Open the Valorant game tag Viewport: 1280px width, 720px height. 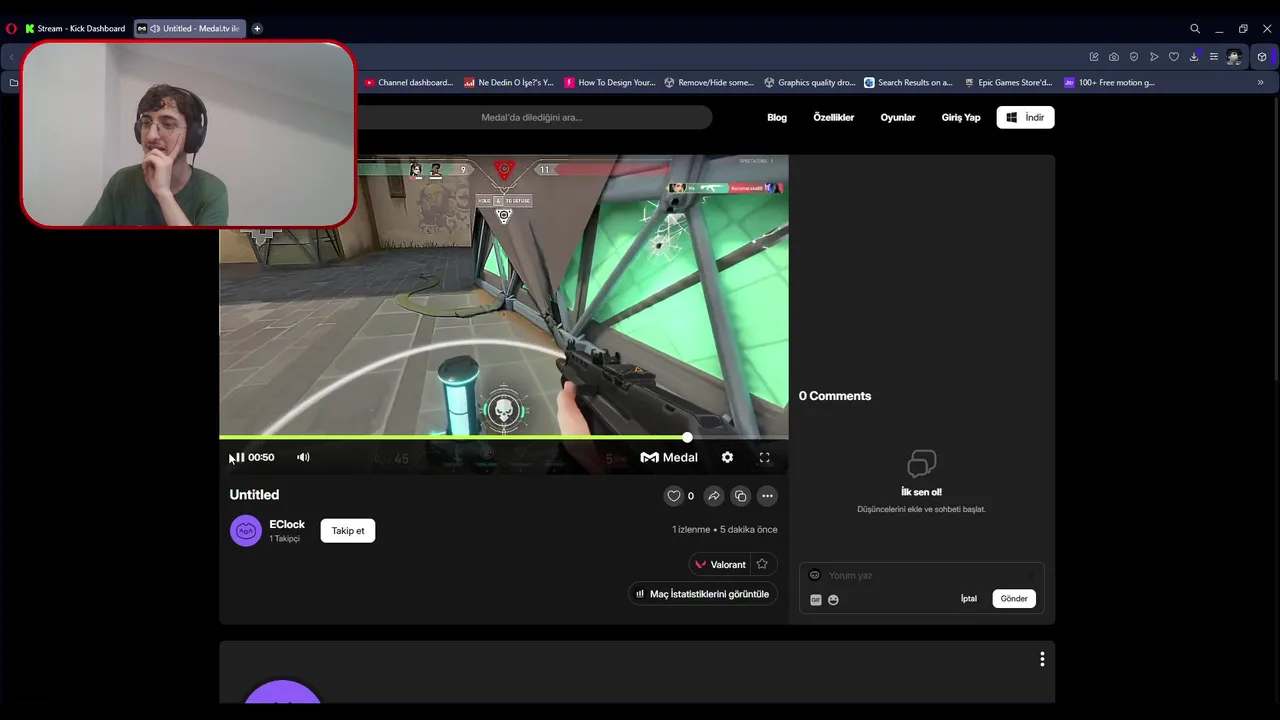[x=720, y=564]
